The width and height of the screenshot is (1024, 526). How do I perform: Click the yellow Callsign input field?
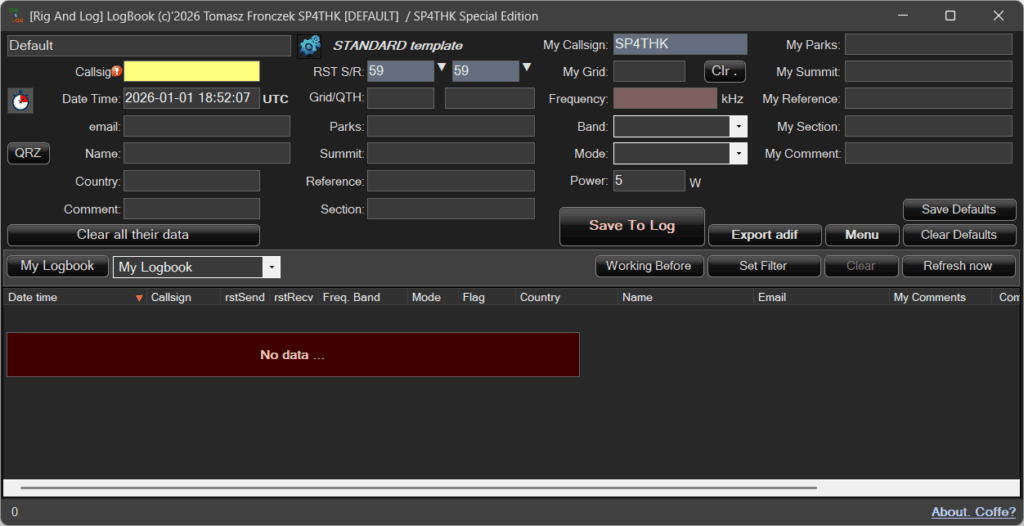[x=191, y=72]
